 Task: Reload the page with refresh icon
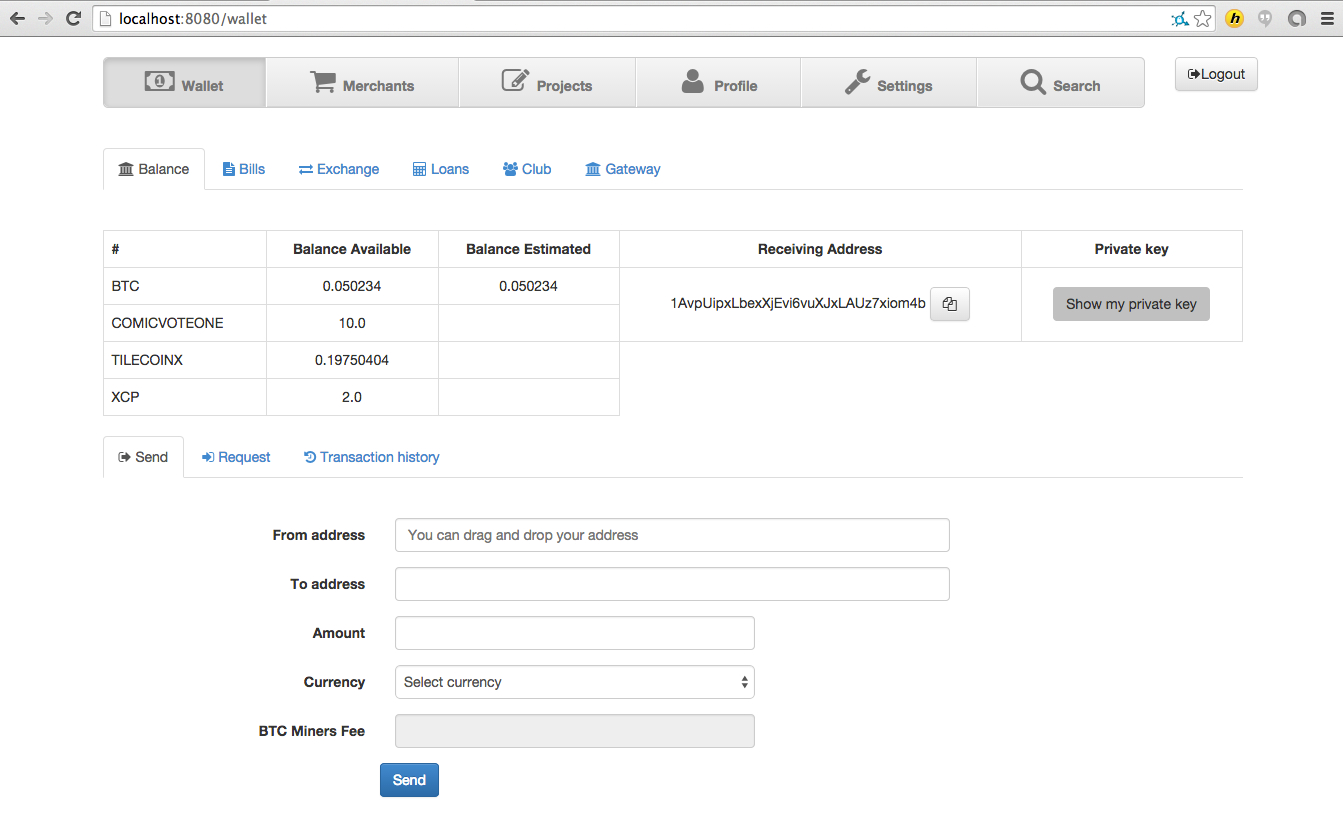(x=73, y=18)
